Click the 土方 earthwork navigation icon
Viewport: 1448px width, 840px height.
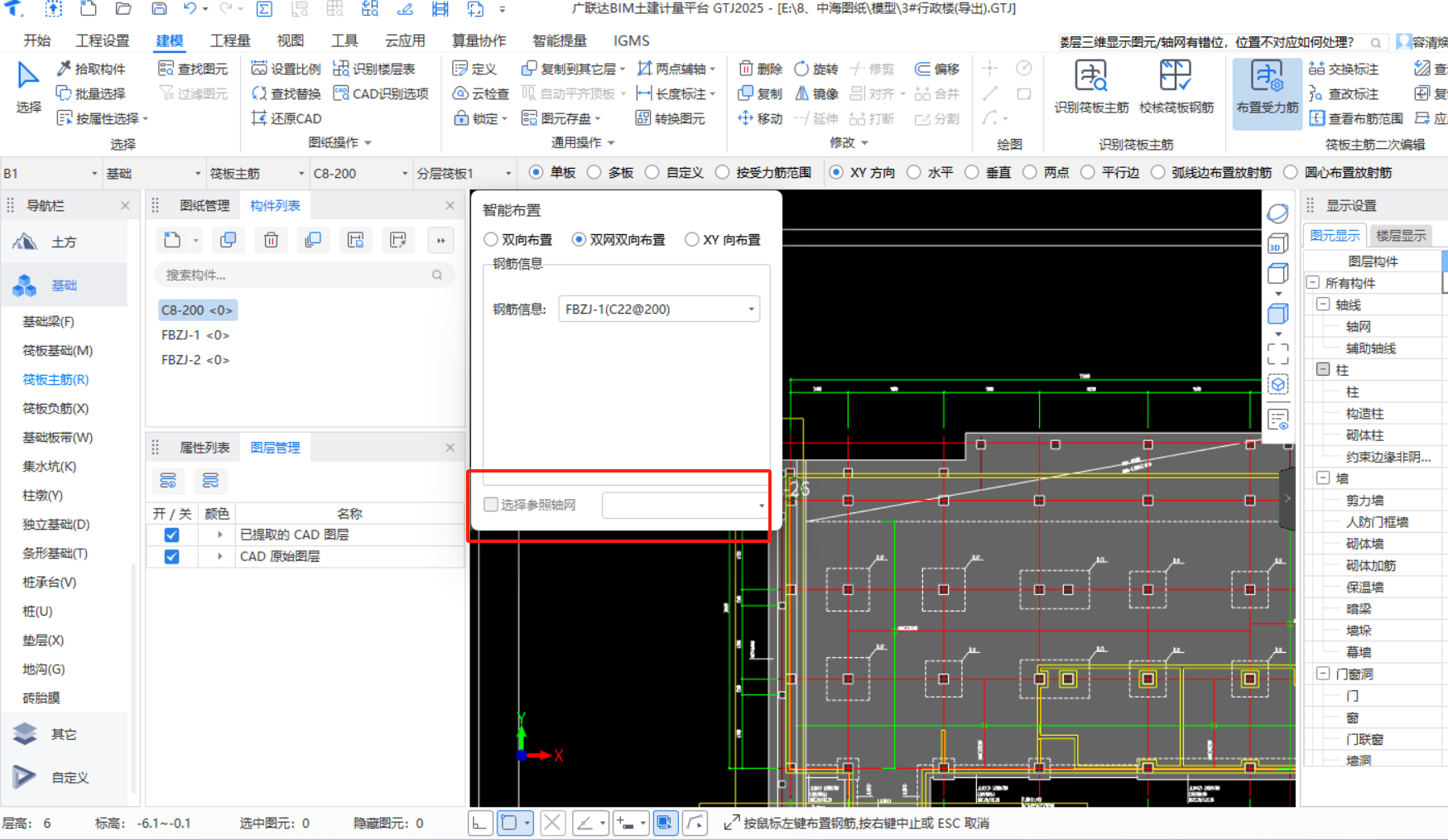coord(25,242)
